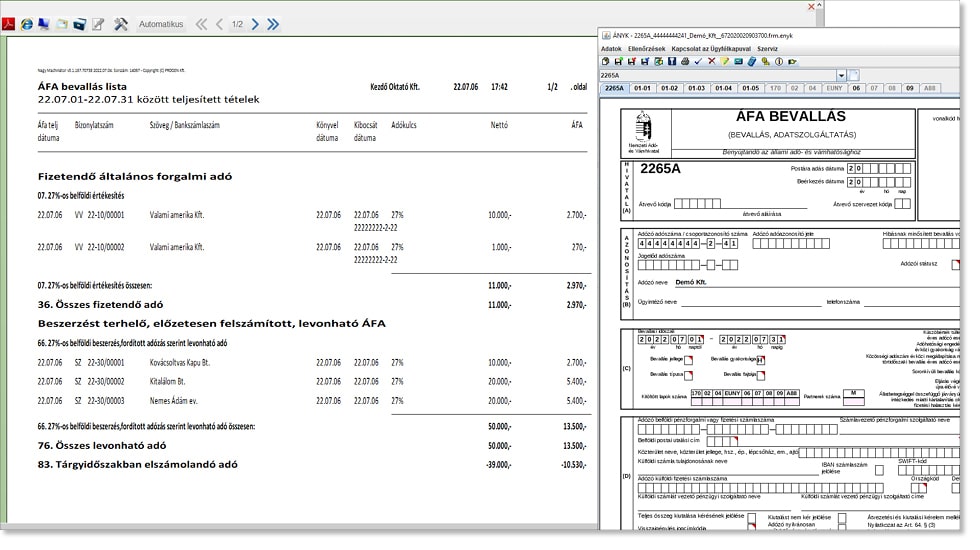Open the Bevallás gyakorisága field
This screenshot has width=980, height=550.
click(759, 359)
